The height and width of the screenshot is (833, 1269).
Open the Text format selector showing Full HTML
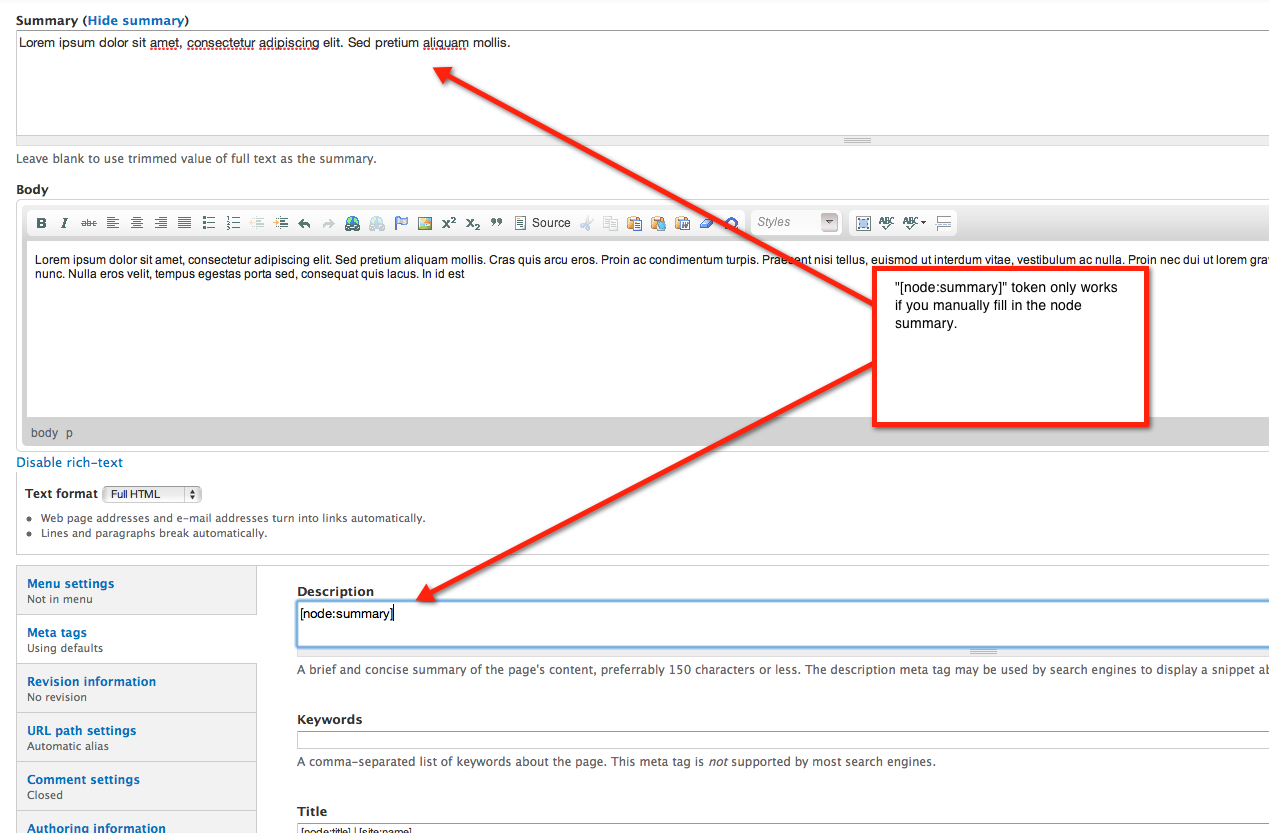click(151, 493)
